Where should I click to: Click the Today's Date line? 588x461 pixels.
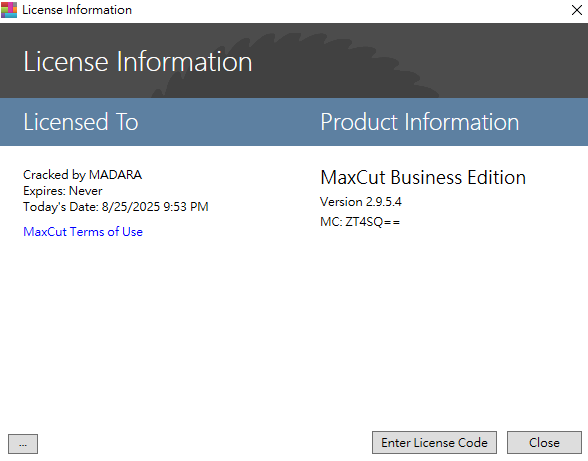tap(116, 207)
